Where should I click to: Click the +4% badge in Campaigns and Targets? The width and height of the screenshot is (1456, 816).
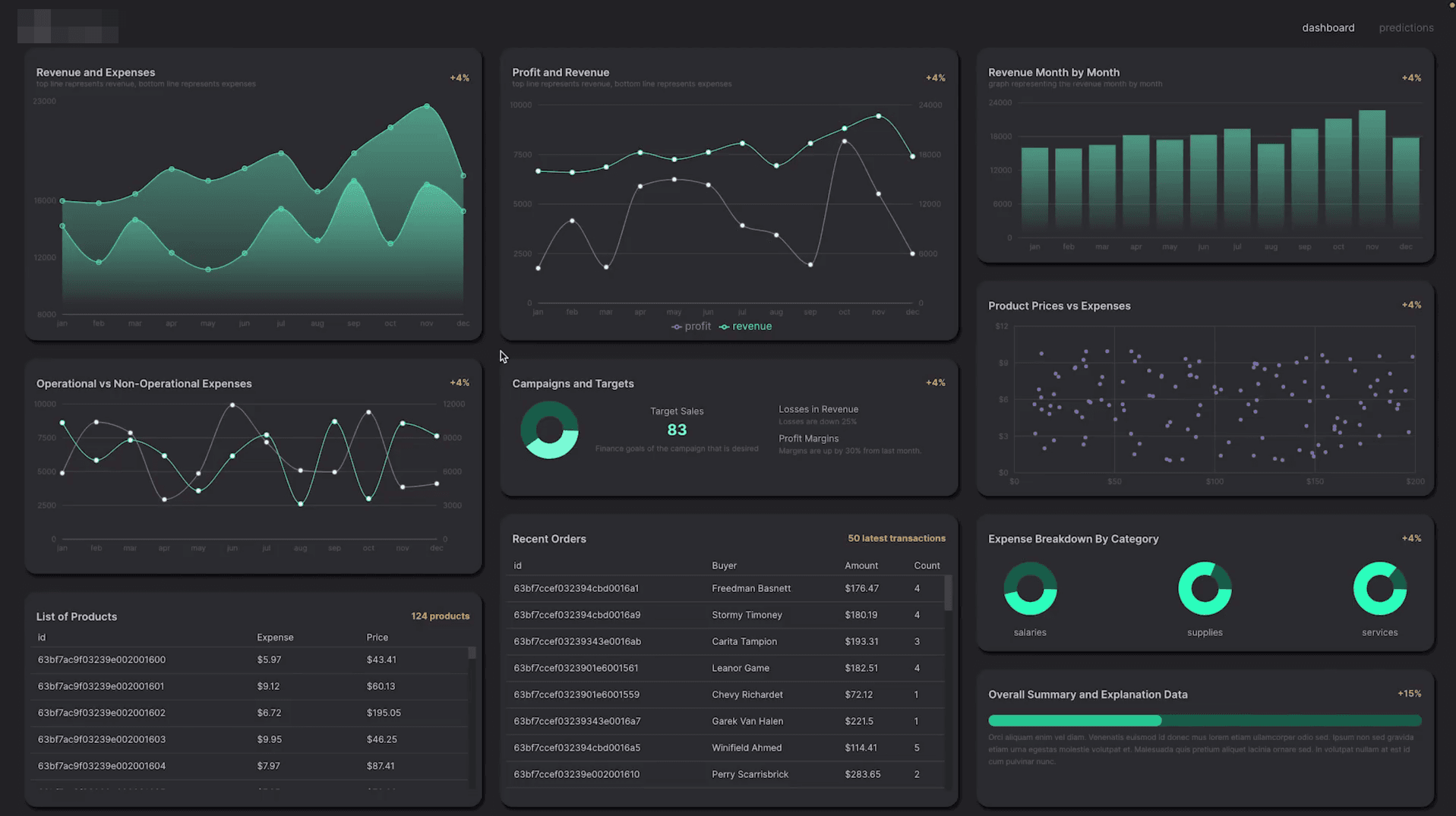click(x=935, y=383)
